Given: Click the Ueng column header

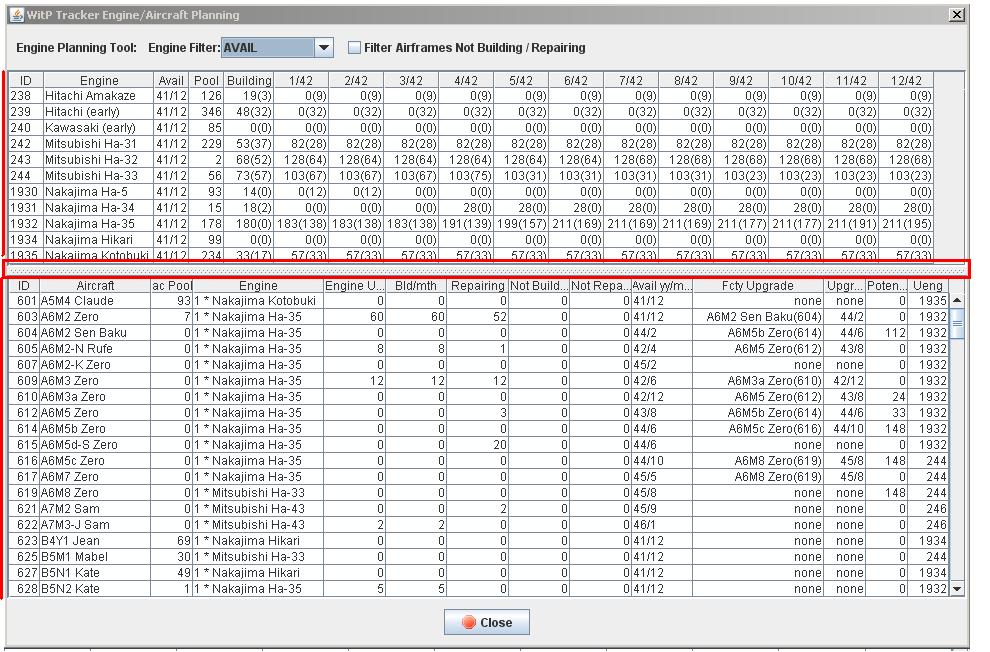Looking at the screenshot, I should pos(927,285).
